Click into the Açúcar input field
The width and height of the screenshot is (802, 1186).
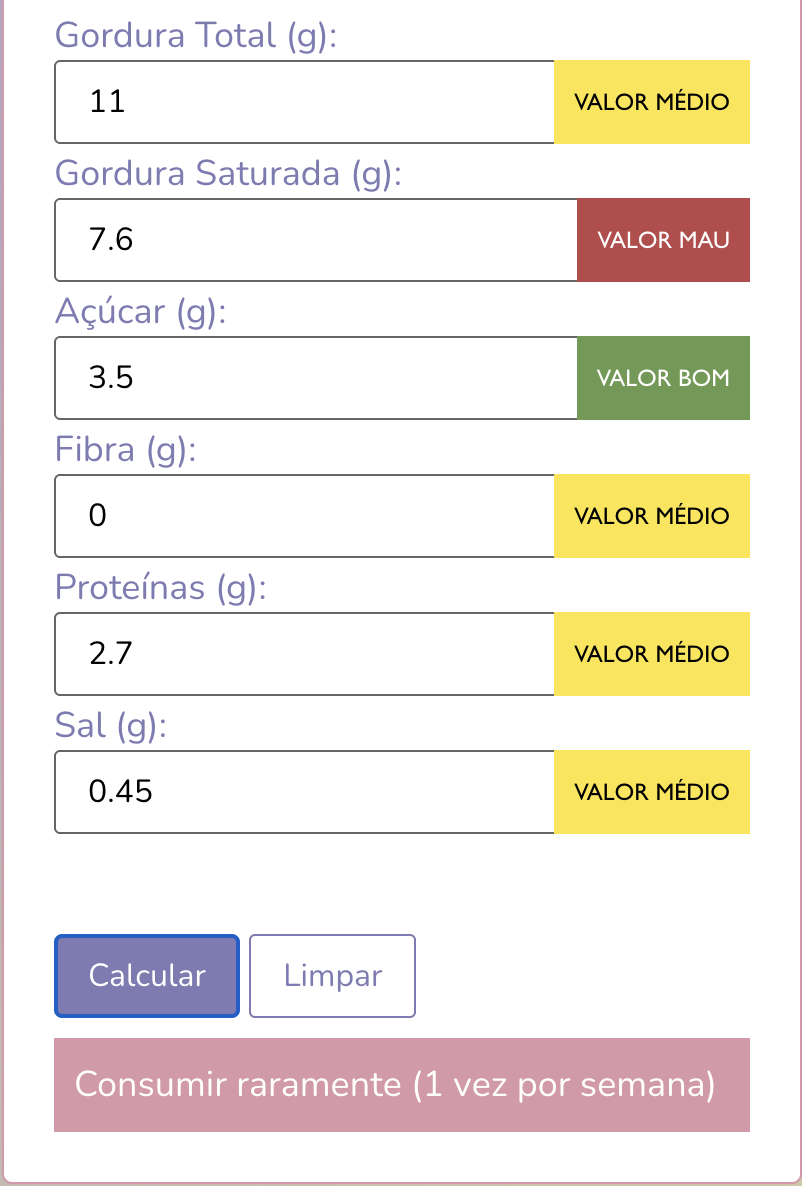[x=316, y=377]
